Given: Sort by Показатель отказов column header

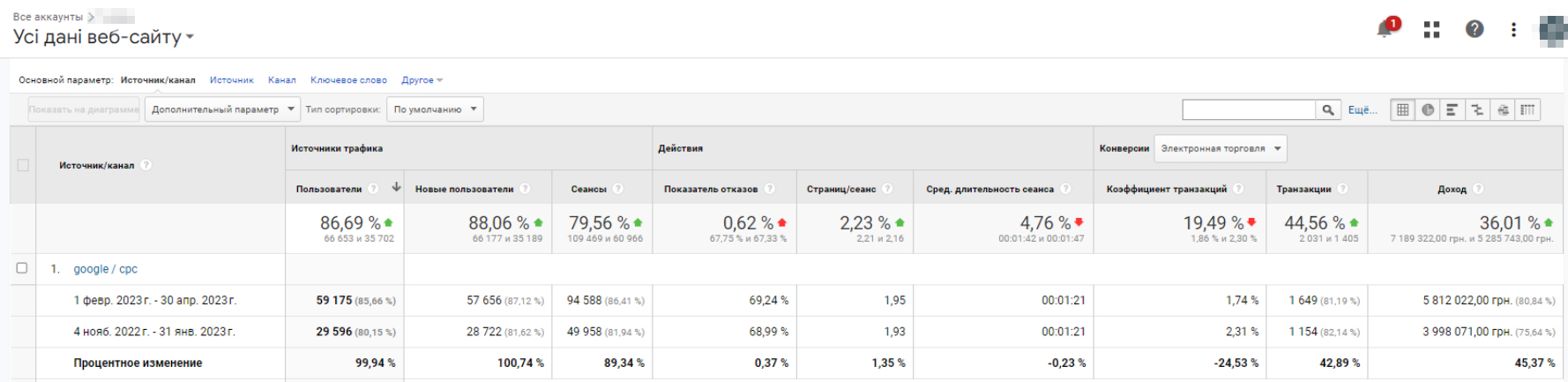Looking at the screenshot, I should click(711, 189).
